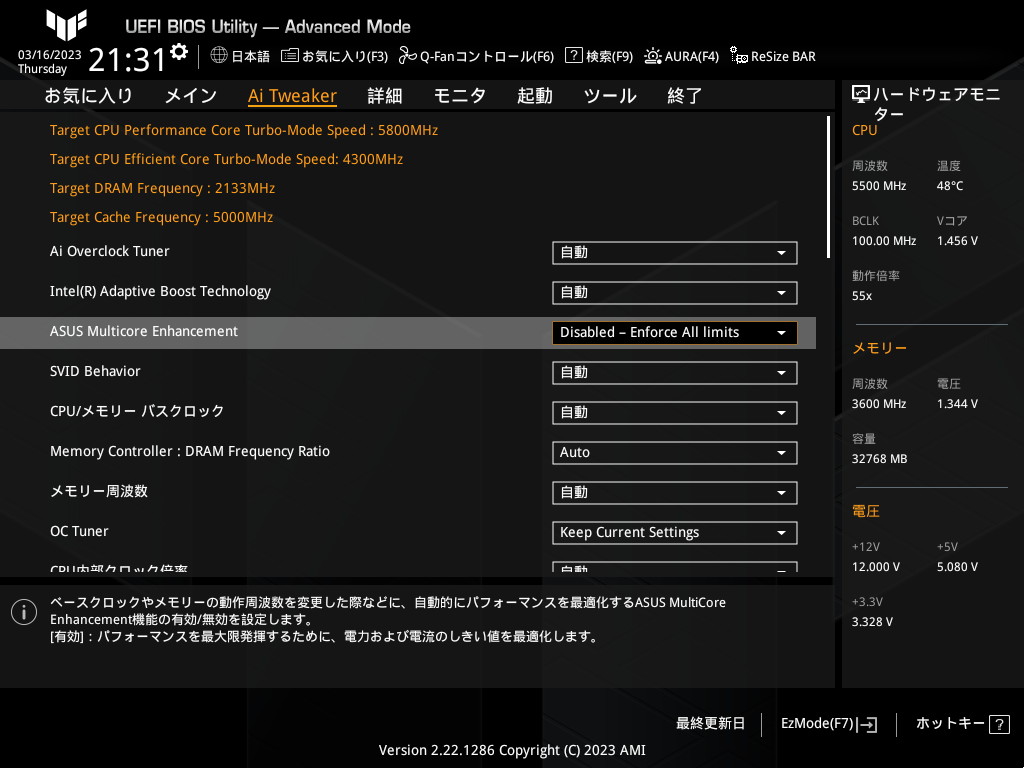Click 日本語 language label

[251, 56]
